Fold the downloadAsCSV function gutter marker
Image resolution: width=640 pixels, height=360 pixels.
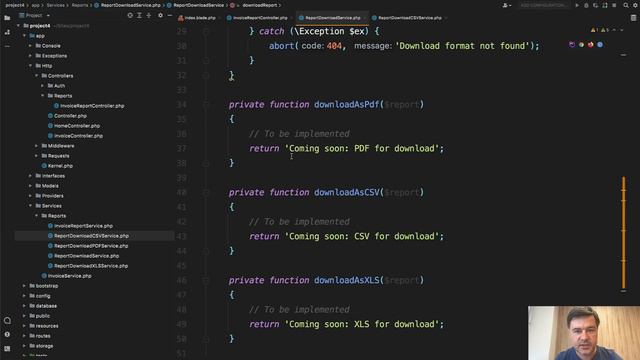click(x=206, y=192)
